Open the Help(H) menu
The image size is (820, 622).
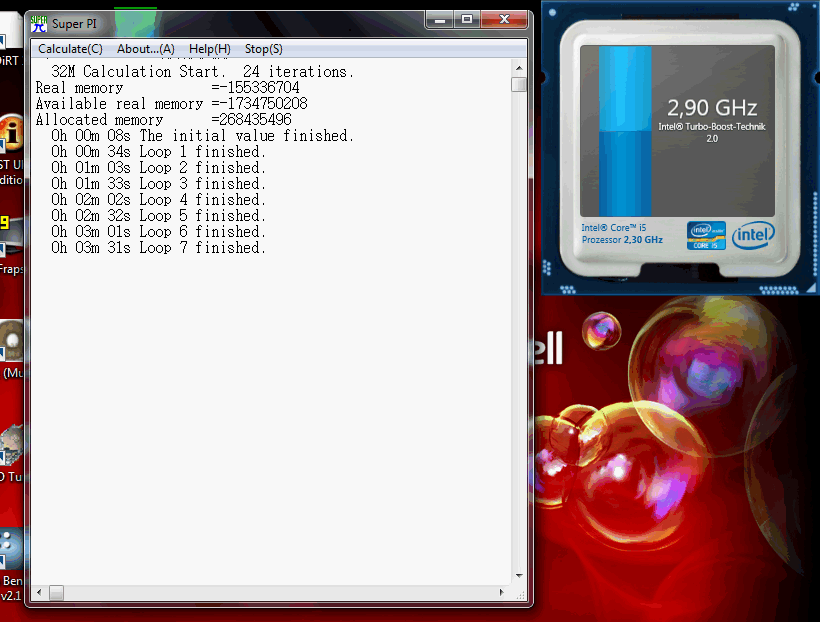click(209, 49)
